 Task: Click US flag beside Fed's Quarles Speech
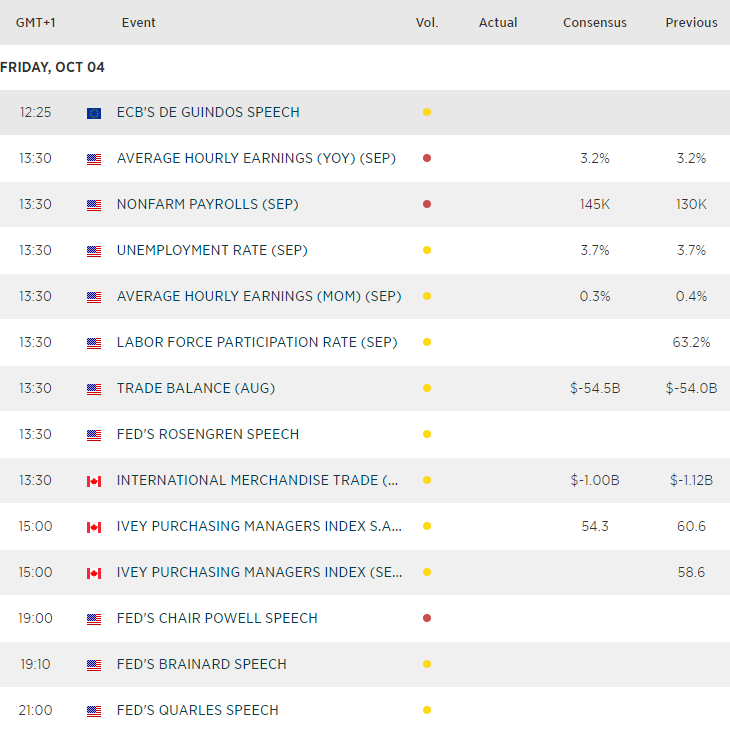tap(94, 711)
